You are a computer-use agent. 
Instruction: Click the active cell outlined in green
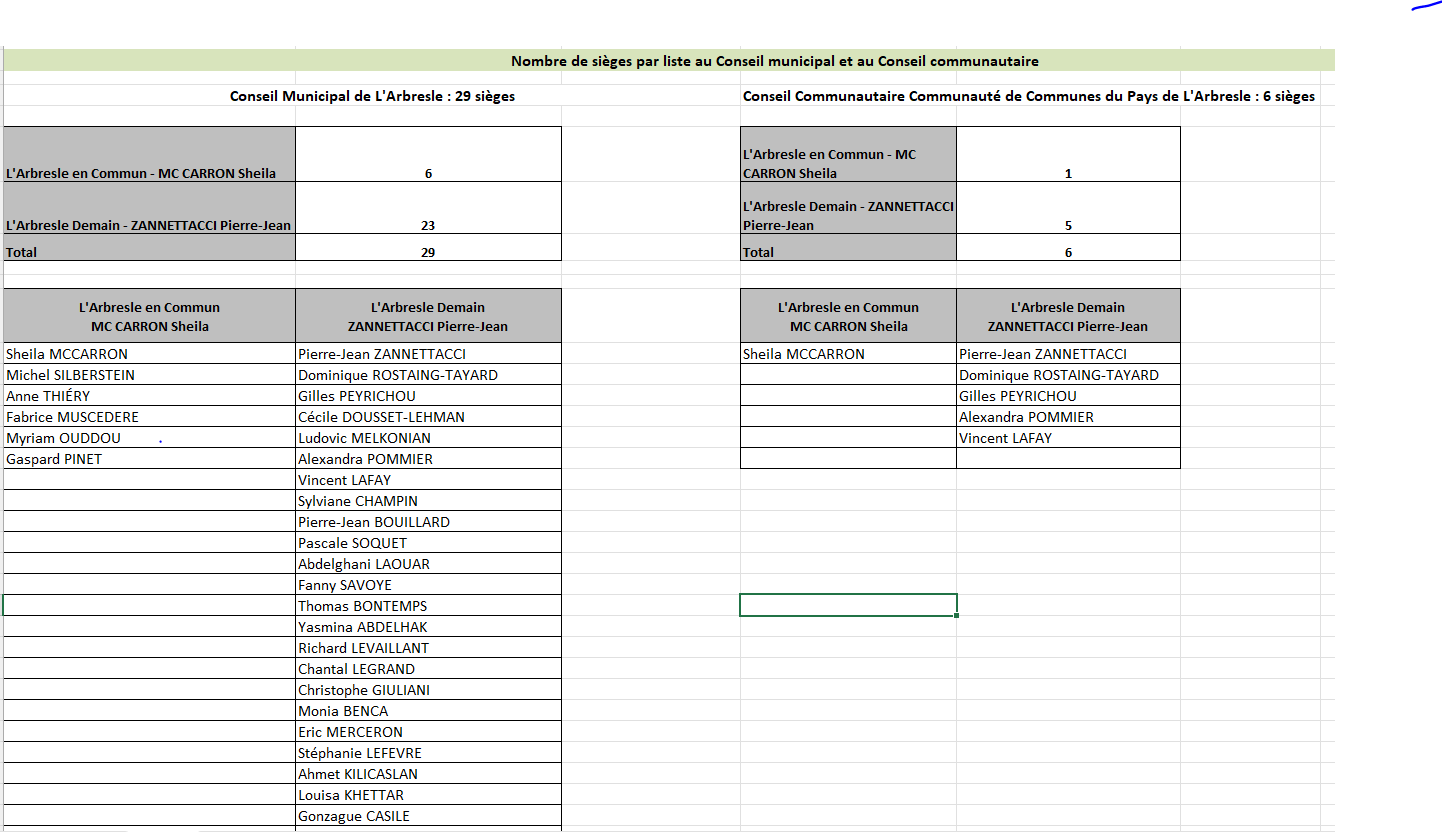click(848, 605)
